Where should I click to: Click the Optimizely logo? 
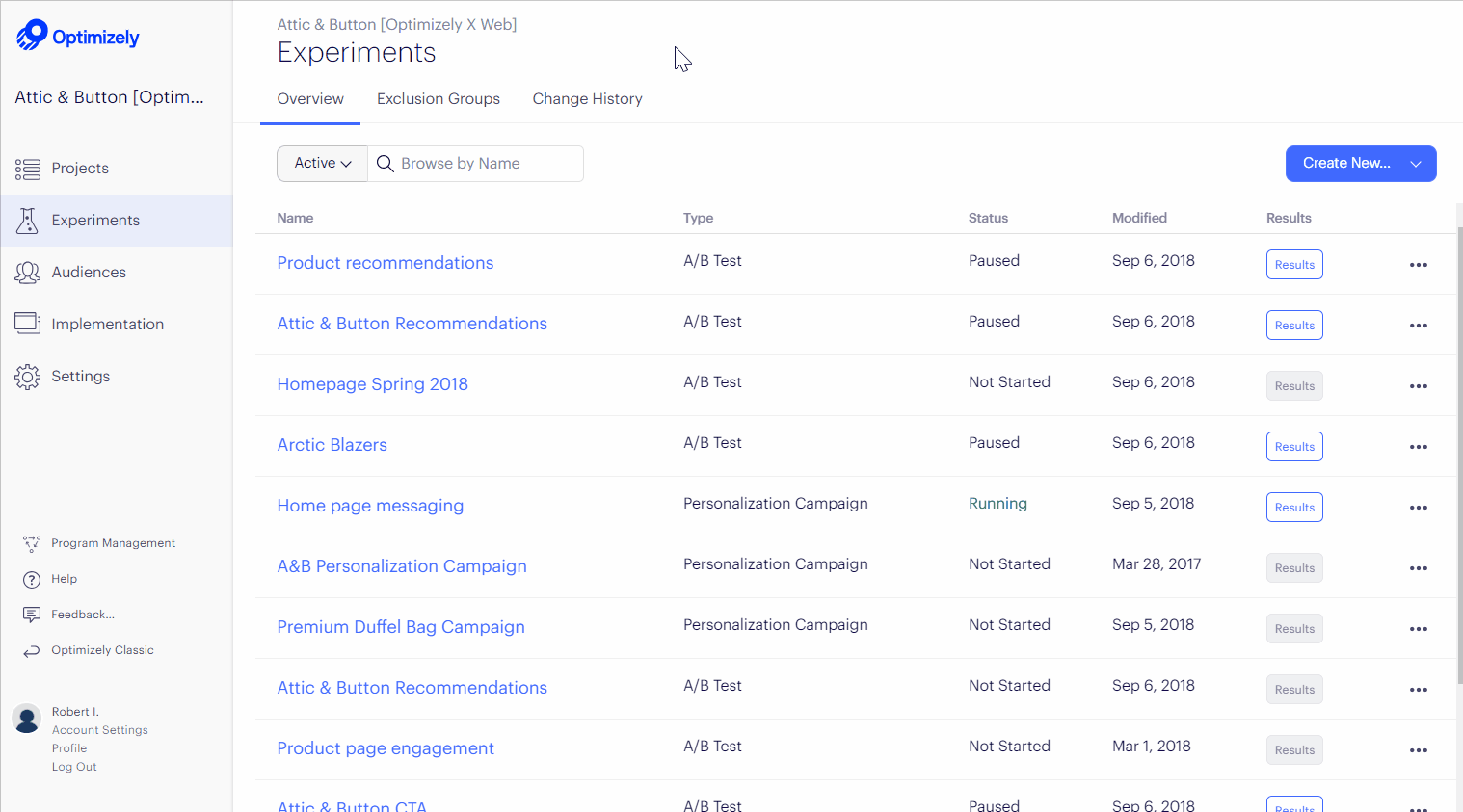[78, 36]
